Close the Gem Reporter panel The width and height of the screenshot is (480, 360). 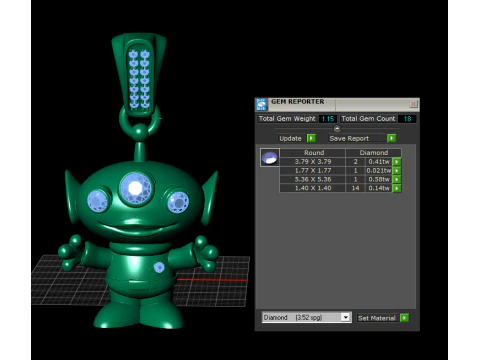(413, 104)
